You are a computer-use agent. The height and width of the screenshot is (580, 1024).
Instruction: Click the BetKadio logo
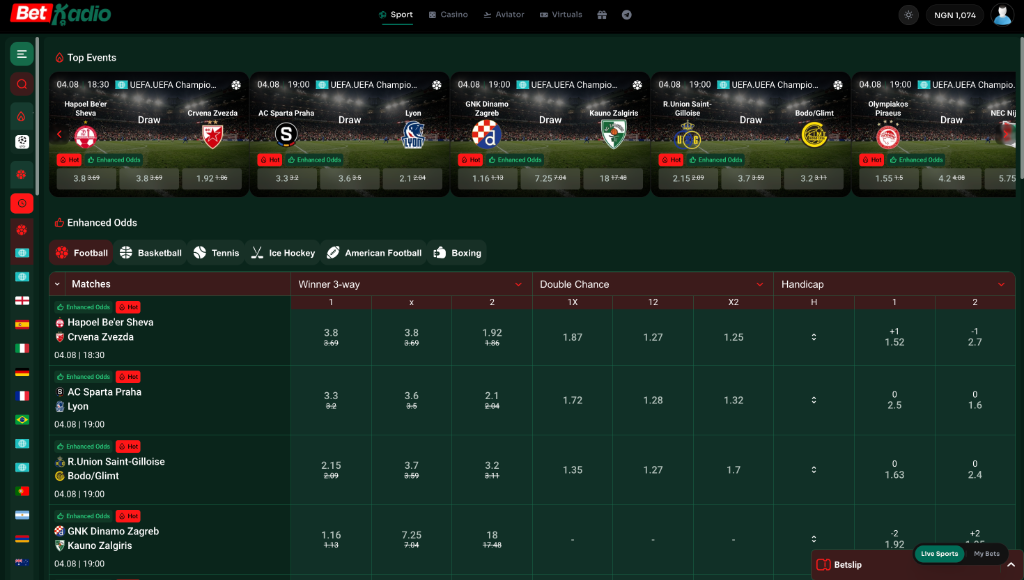[60, 14]
